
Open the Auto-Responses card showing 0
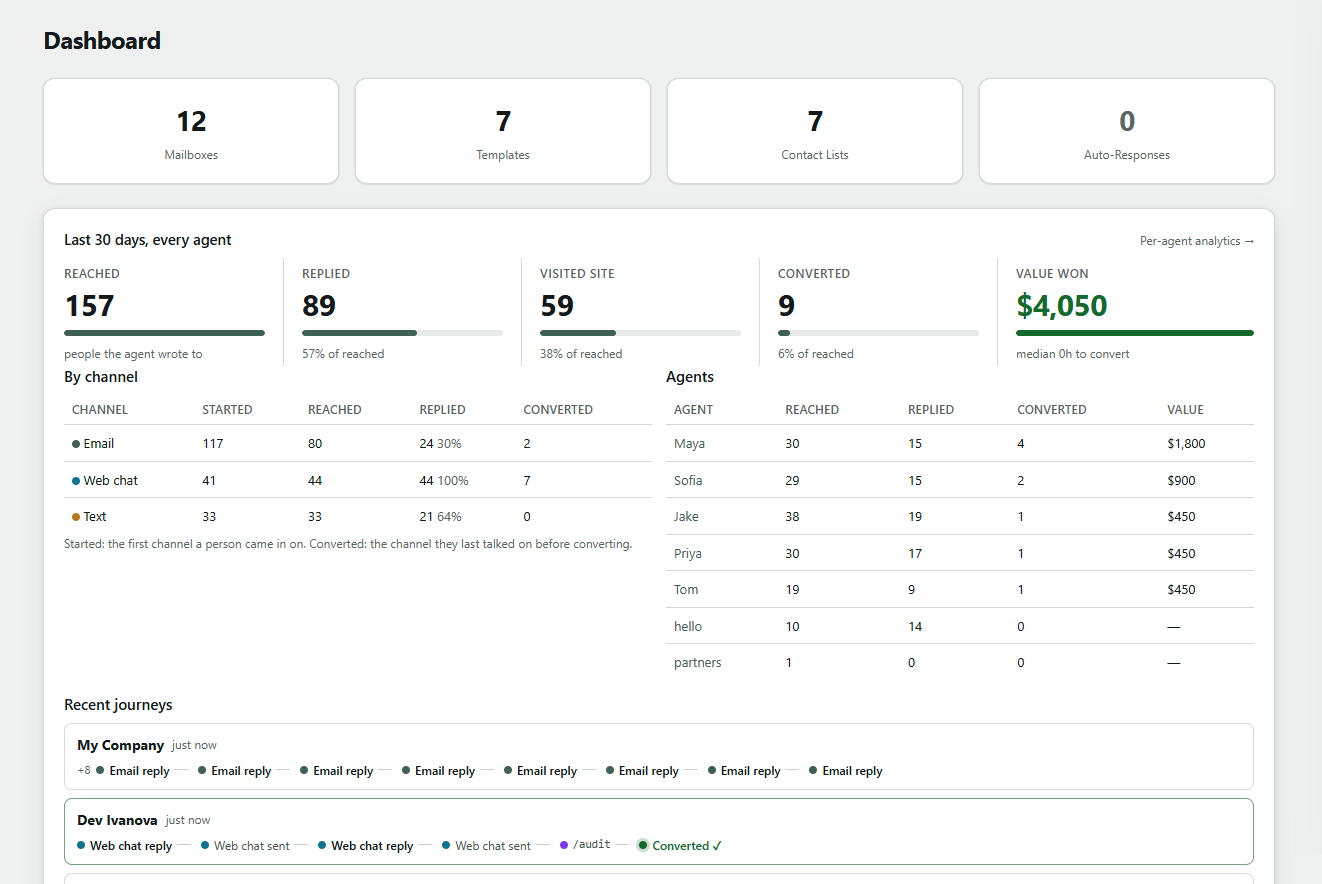click(x=1127, y=131)
